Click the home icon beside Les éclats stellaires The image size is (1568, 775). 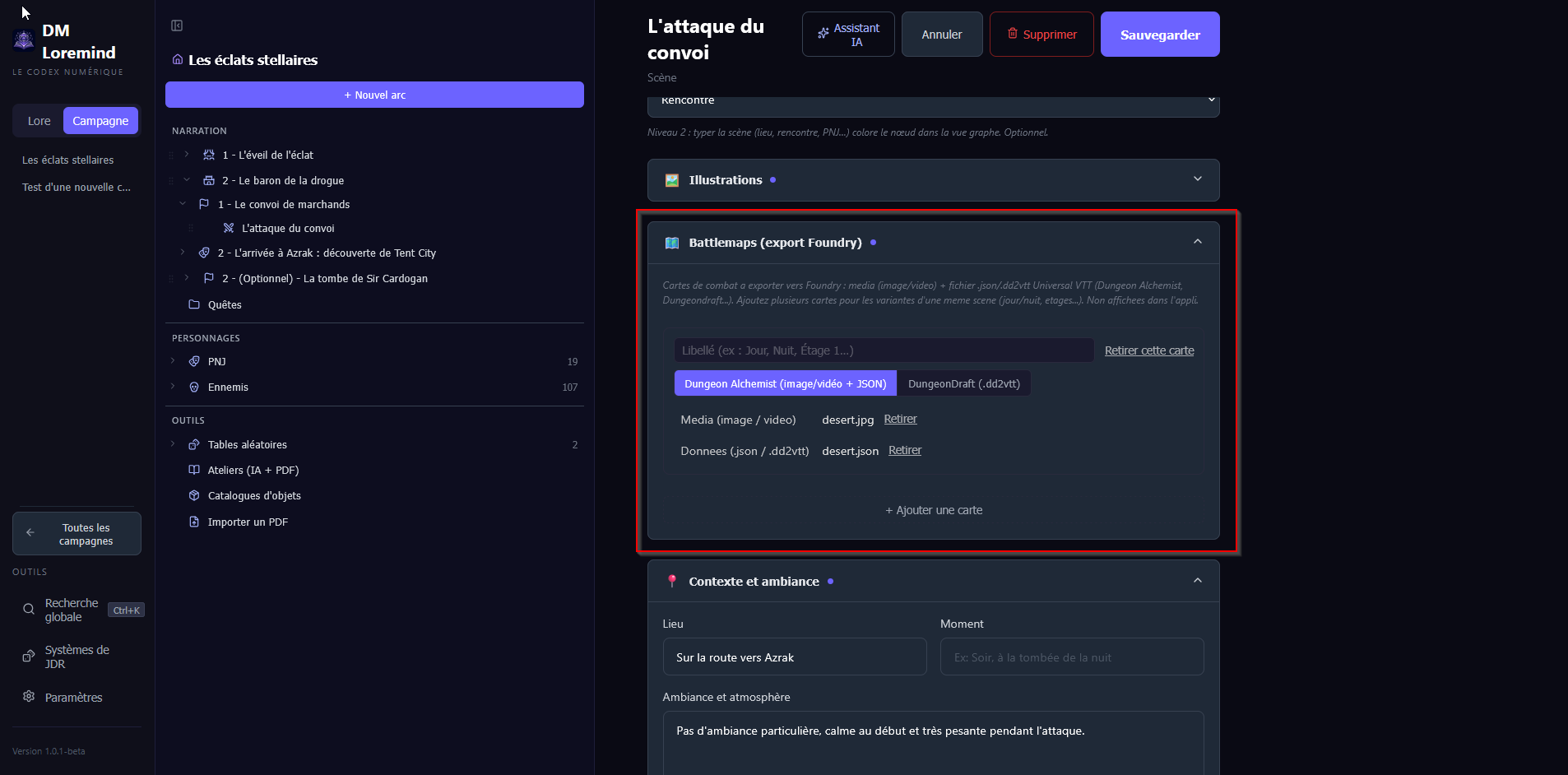point(178,59)
